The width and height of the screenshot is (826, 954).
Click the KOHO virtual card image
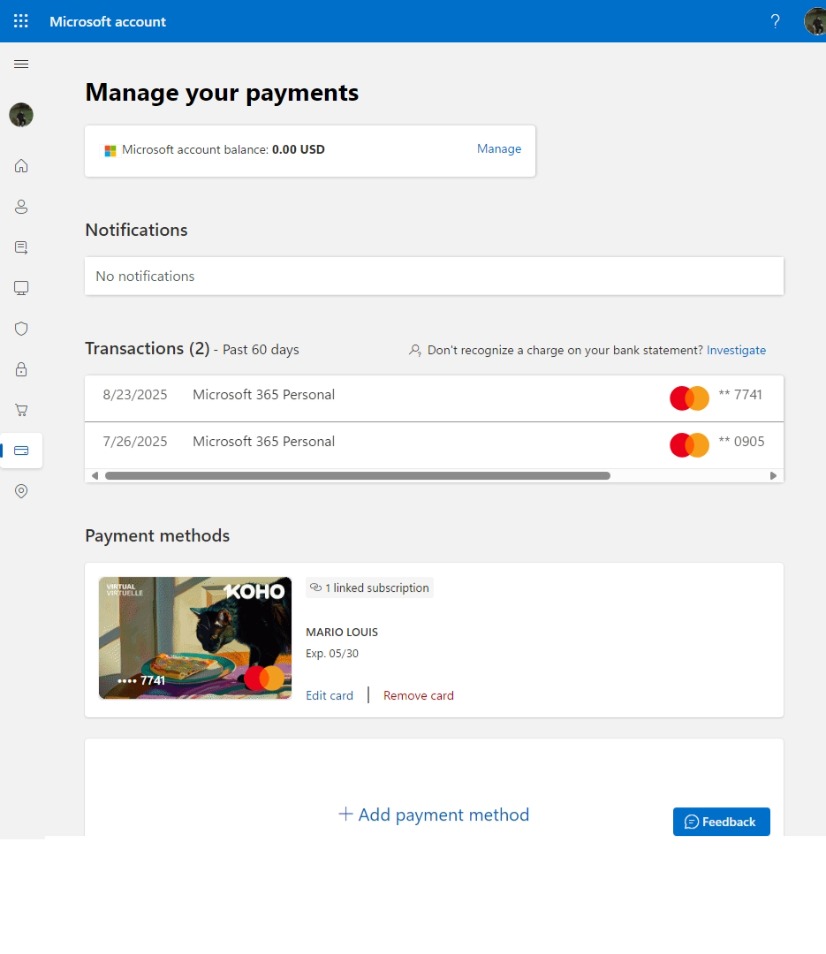click(195, 638)
